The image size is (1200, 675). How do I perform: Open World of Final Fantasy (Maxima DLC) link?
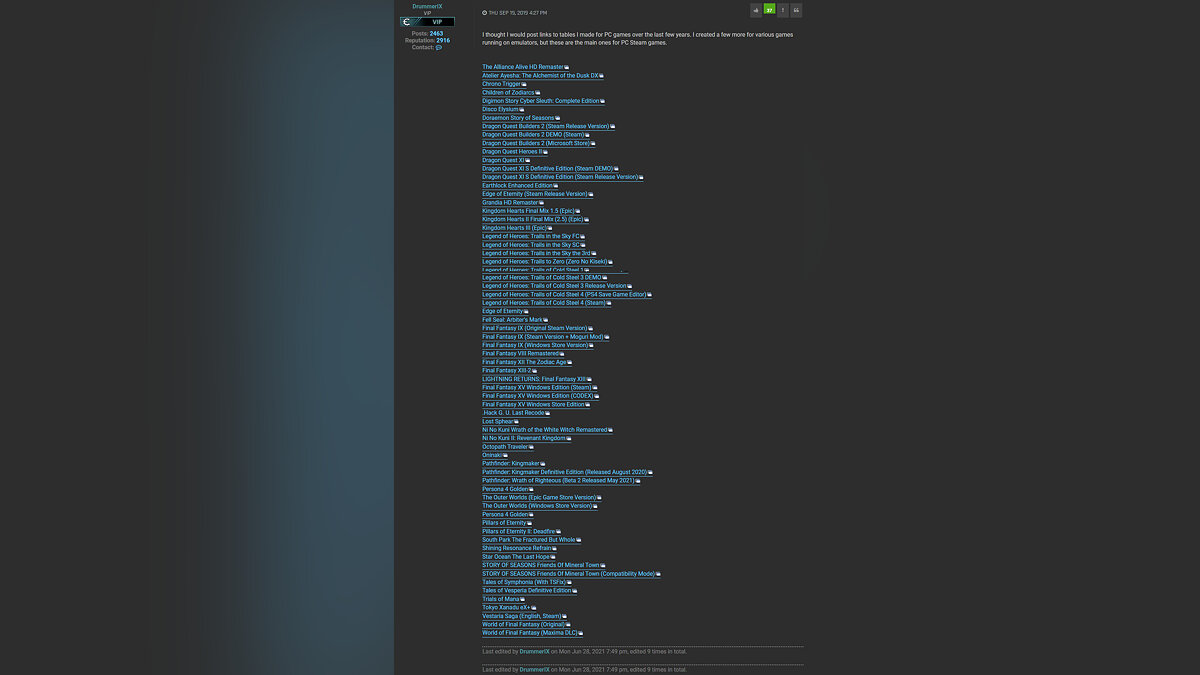click(530, 633)
